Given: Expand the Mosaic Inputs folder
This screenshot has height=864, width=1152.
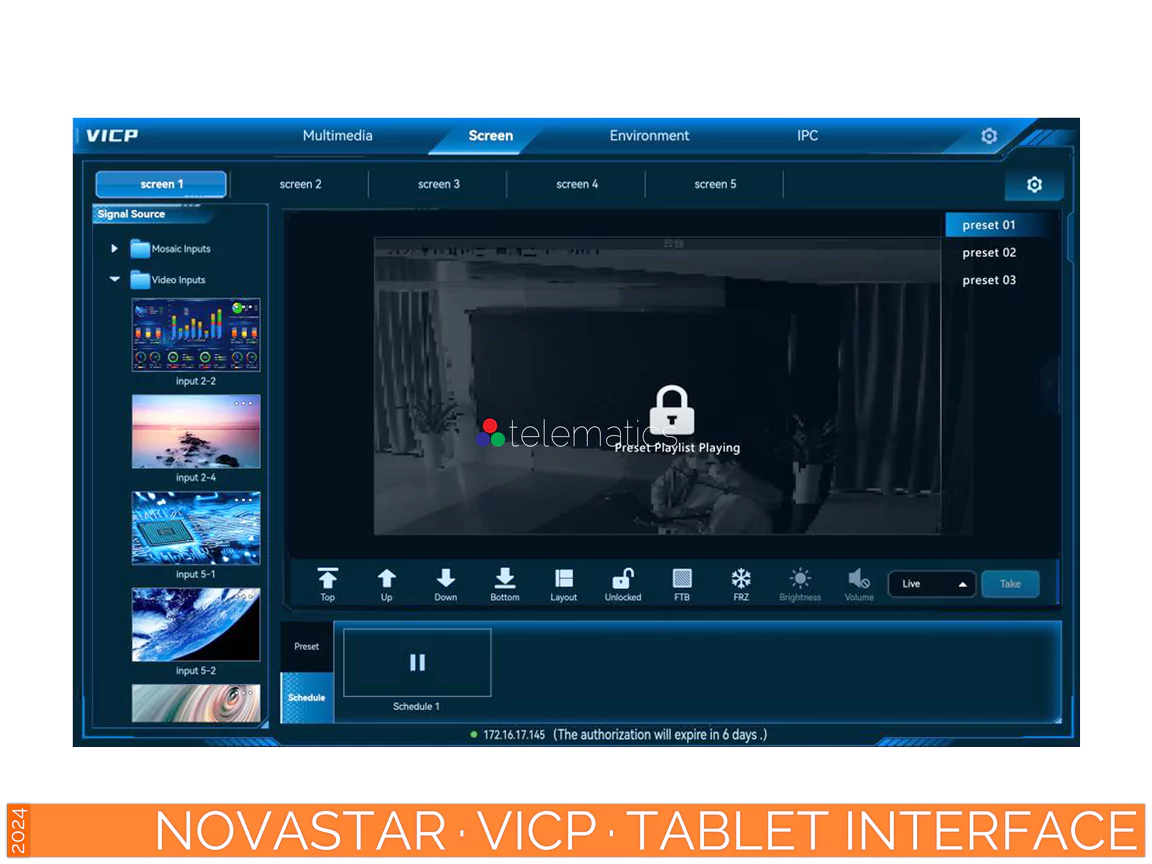Looking at the screenshot, I should [115, 249].
